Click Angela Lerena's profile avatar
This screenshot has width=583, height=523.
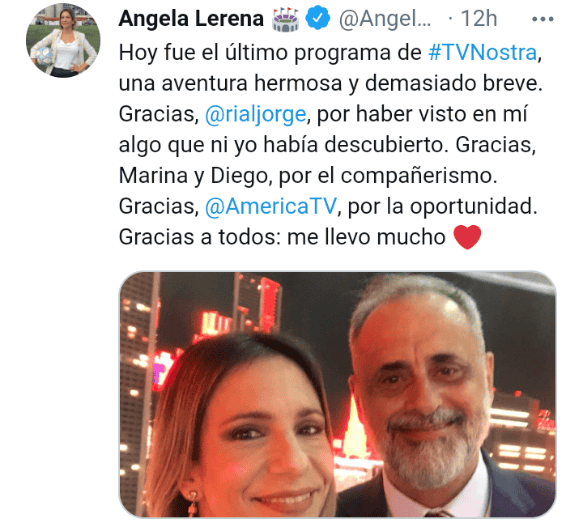63,41
